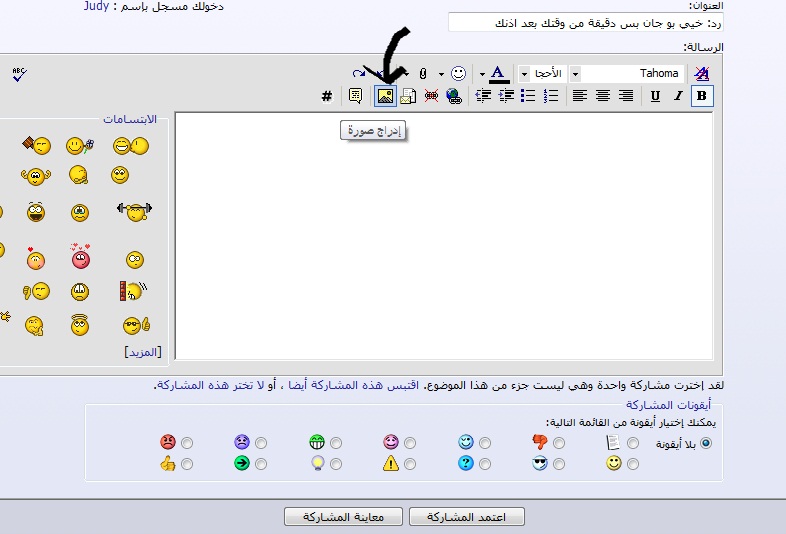
Task: Open the smiley insert dropdown in toolbar
Action: coord(442,74)
